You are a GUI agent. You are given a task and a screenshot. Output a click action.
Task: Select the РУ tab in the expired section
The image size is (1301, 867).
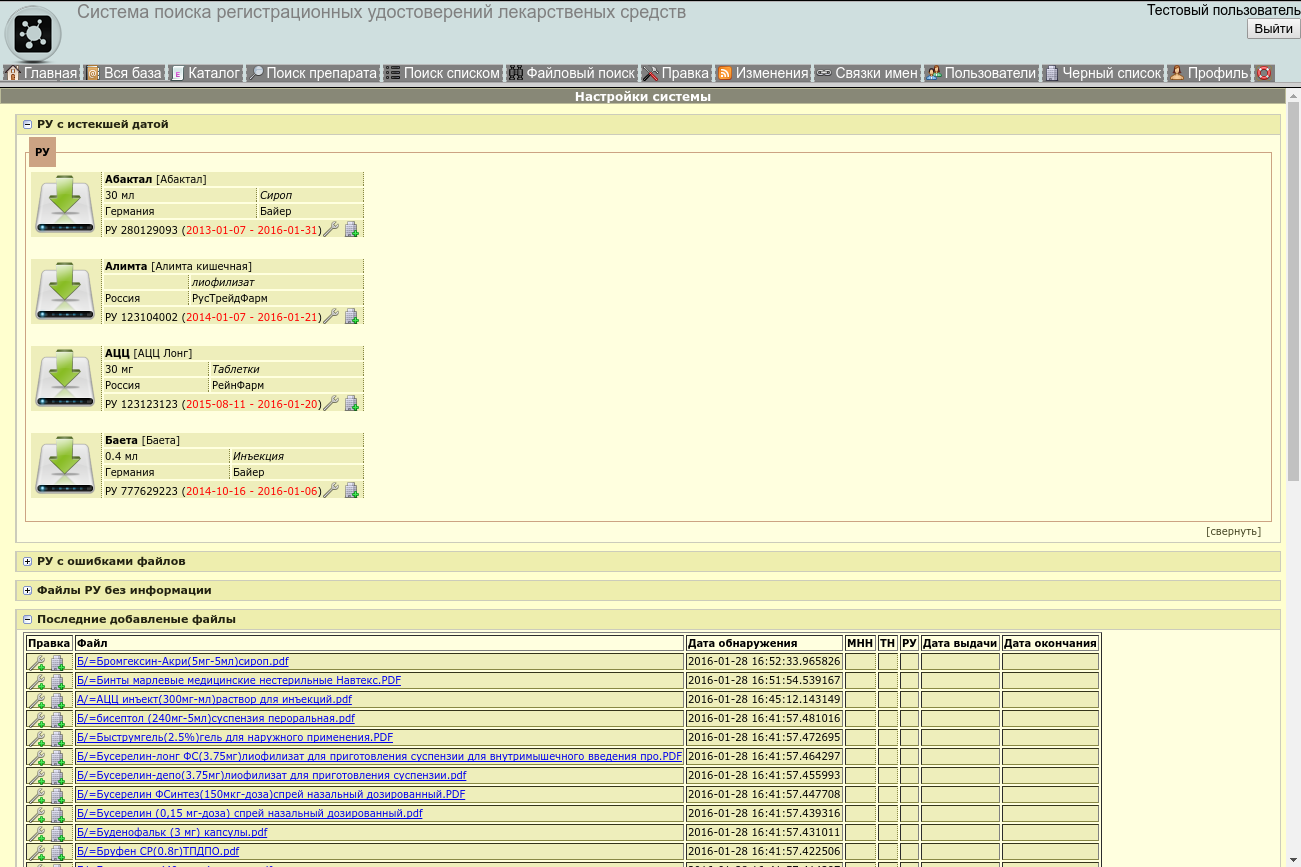[x=42, y=152]
